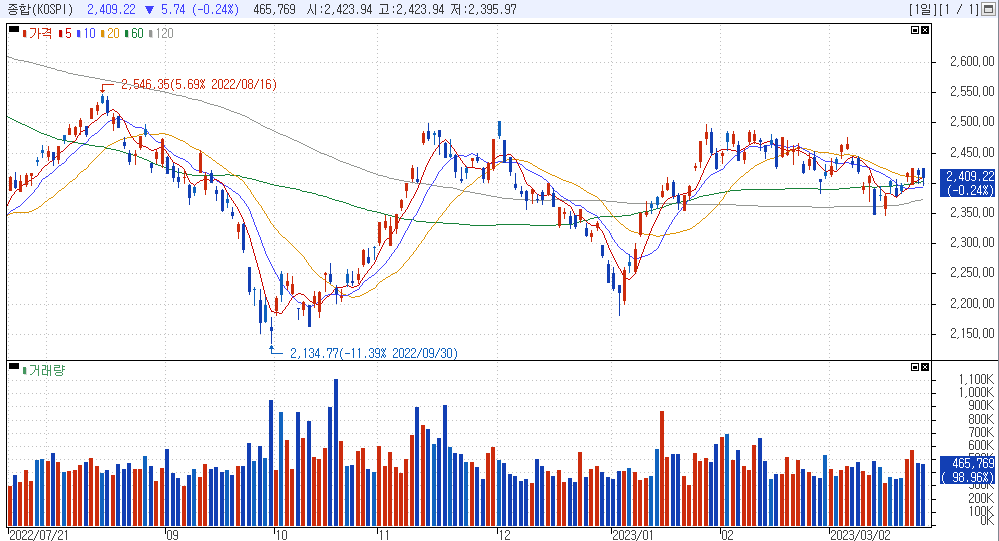Click the 09 month marker on time axis
This screenshot has width=999, height=541.
pyautogui.click(x=172, y=535)
